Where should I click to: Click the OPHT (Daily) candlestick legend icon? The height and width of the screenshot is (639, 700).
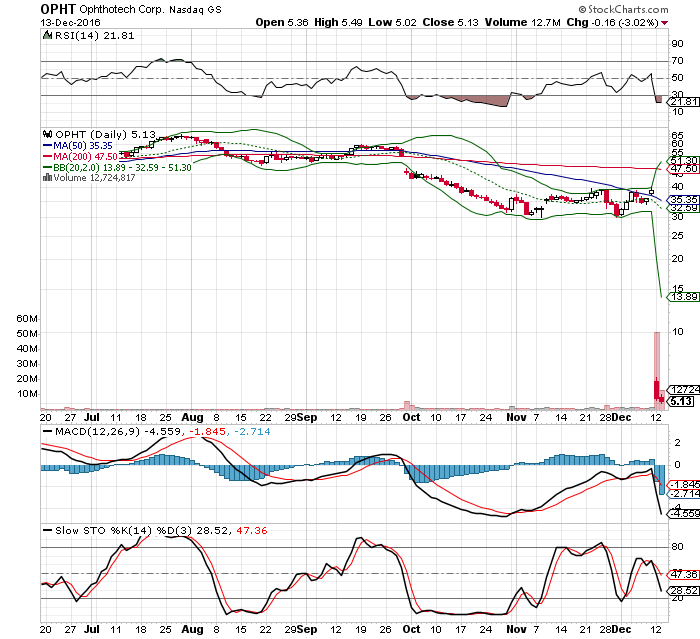pos(45,134)
